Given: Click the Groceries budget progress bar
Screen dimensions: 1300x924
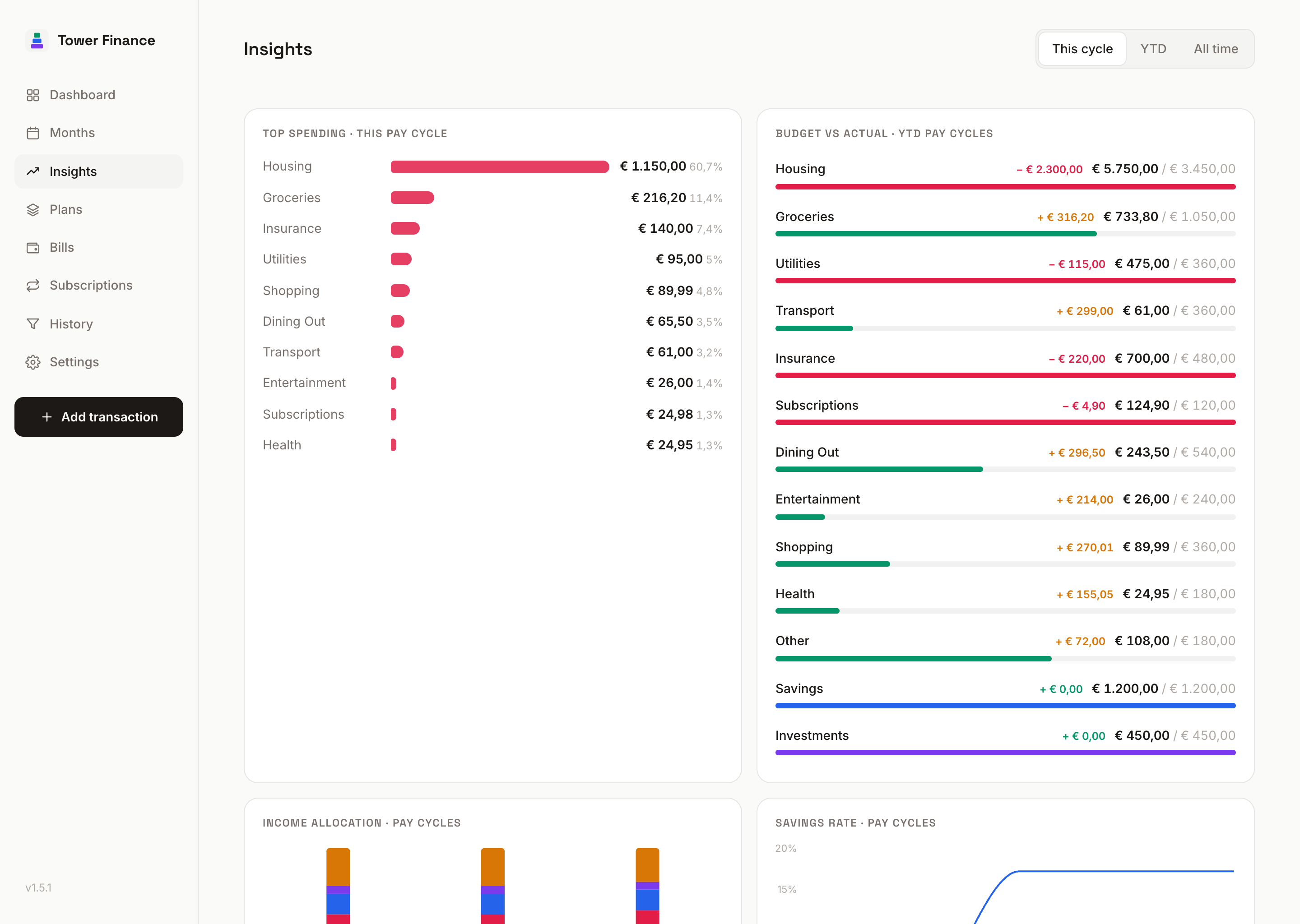Looking at the screenshot, I should pyautogui.click(x=1005, y=234).
